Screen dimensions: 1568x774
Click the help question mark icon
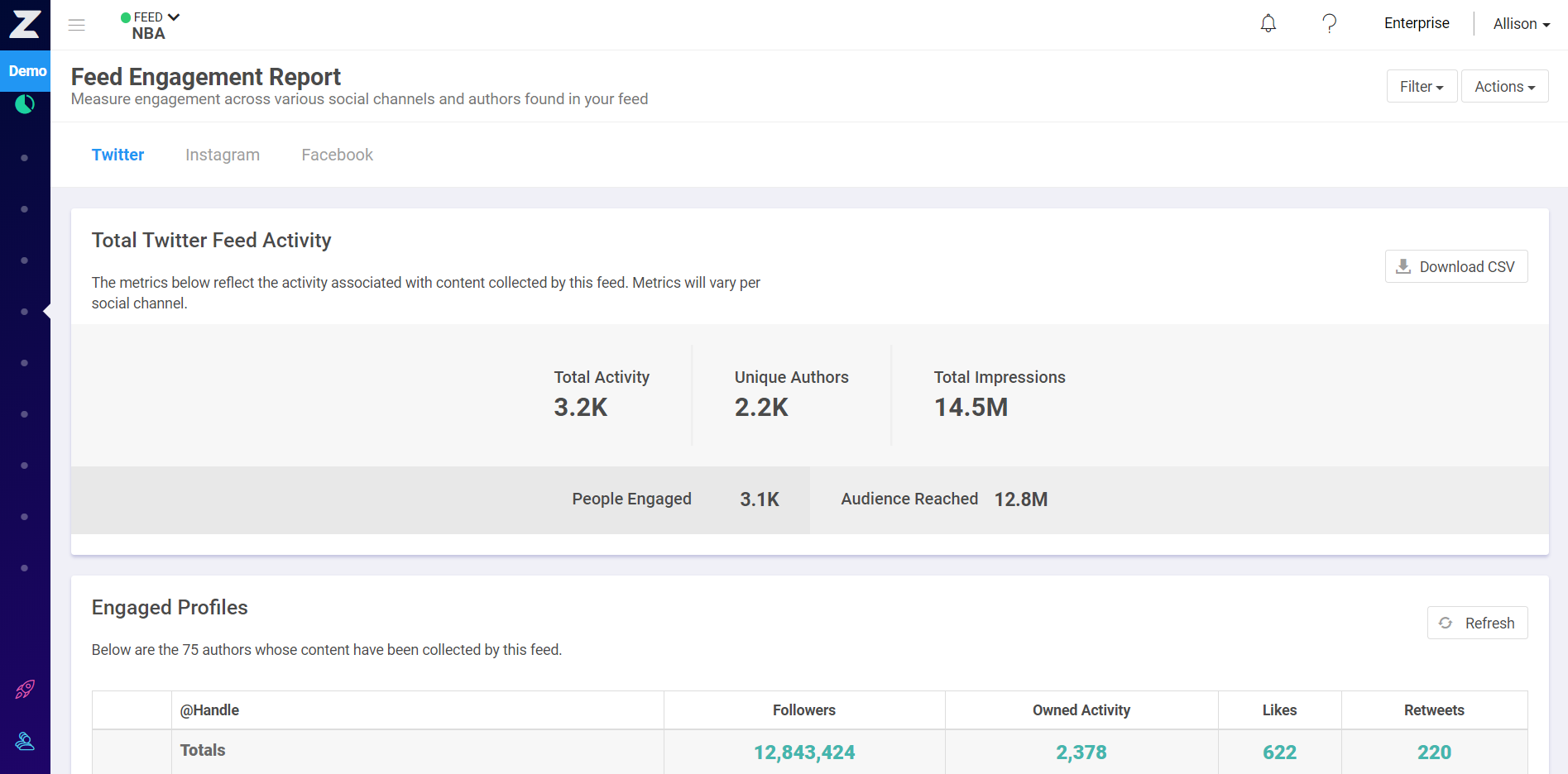tap(1329, 23)
